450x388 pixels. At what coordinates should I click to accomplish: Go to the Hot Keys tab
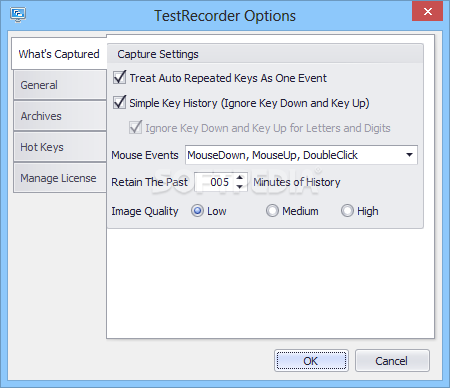[60, 147]
